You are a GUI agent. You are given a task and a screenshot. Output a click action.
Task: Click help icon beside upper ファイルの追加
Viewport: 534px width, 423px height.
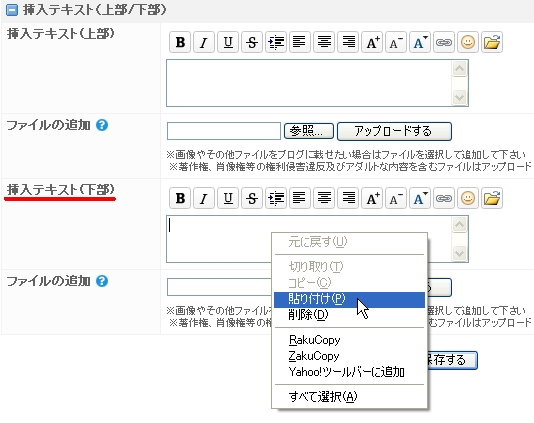[x=102, y=125]
